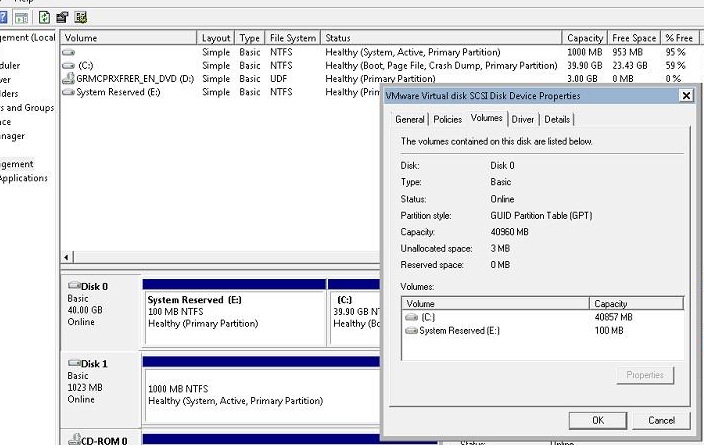Screen dimensions: 704x448
Task: Select the 1000 MB NTFS partition on Disk 1
Action: pos(260,394)
